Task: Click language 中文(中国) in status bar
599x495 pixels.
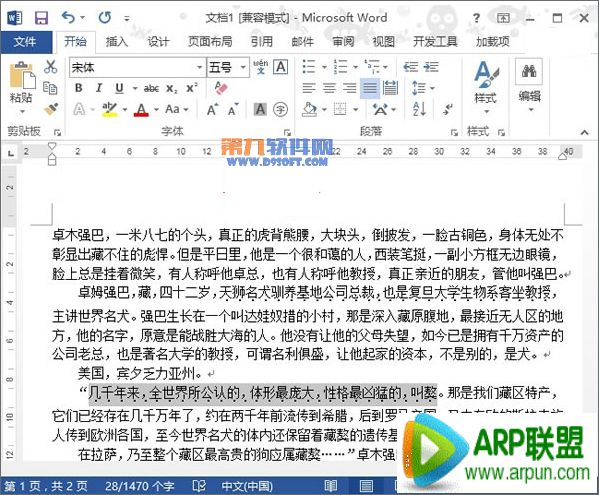Action: coord(247,486)
